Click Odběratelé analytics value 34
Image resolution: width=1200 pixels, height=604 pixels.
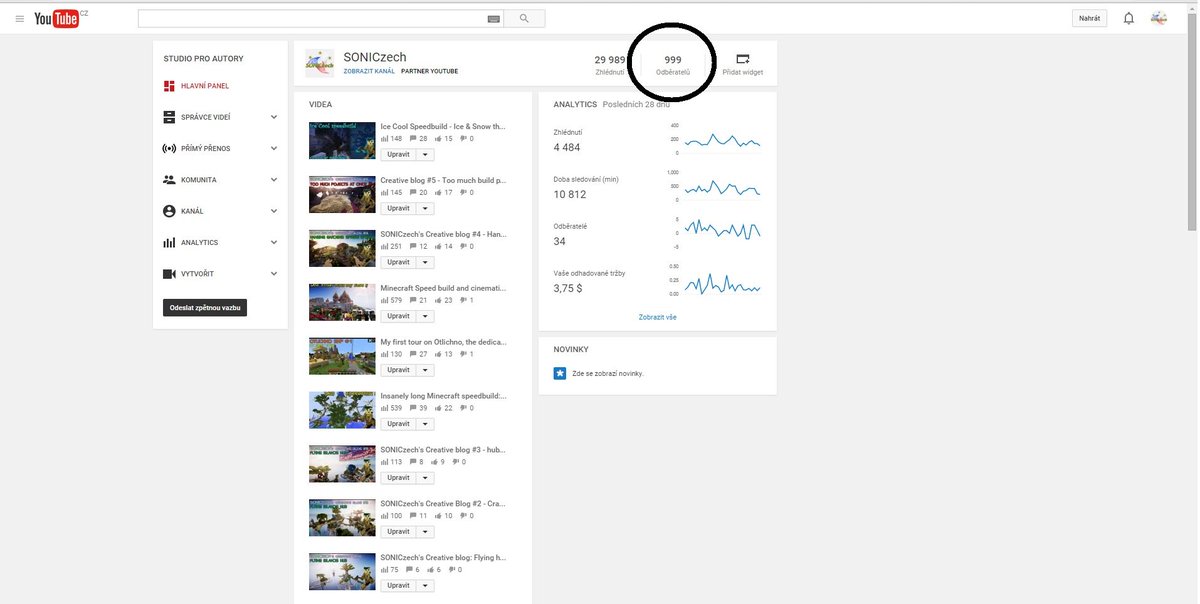[x=560, y=241]
